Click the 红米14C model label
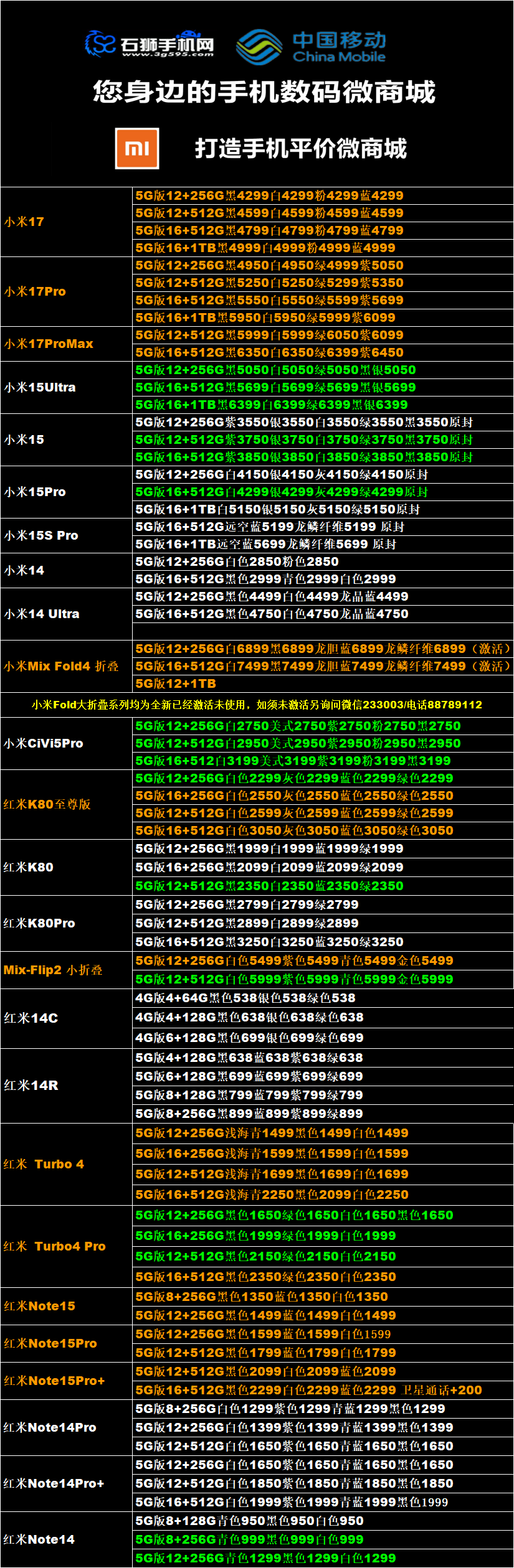This screenshot has width=514, height=1568. pos(31,1018)
